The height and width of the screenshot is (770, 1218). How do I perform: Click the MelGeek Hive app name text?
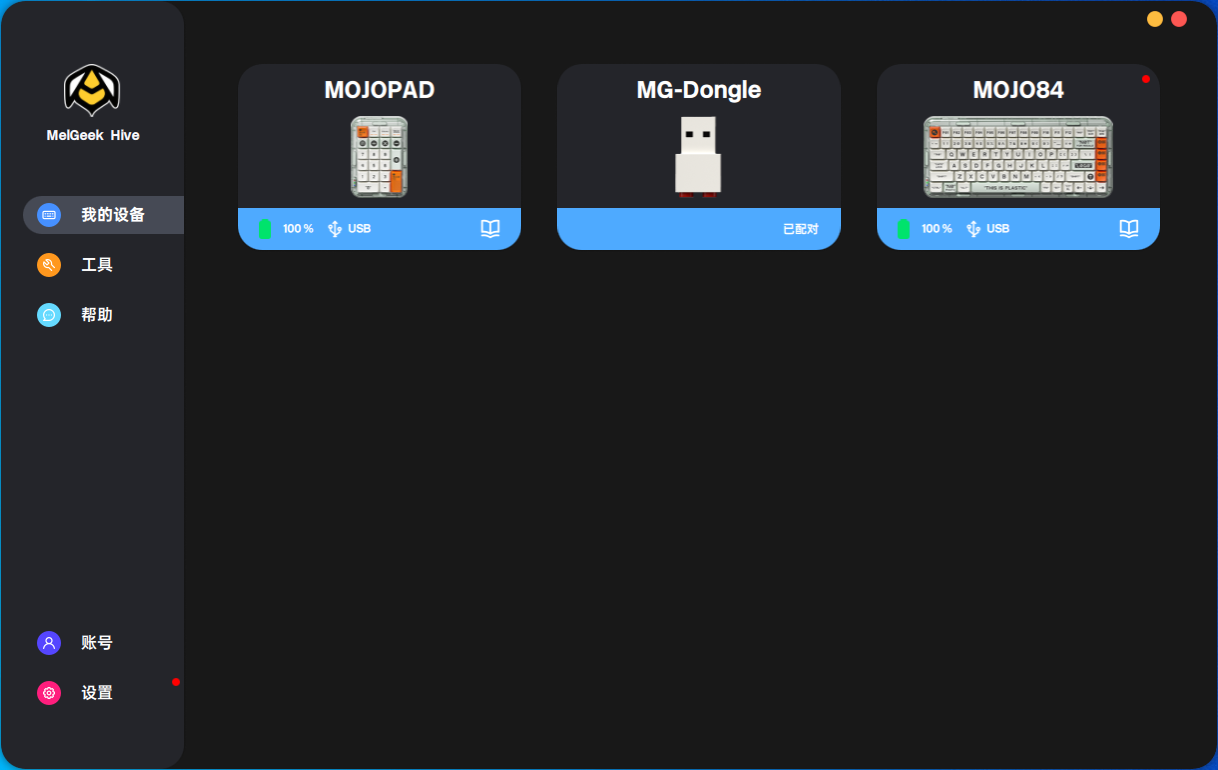[93, 135]
